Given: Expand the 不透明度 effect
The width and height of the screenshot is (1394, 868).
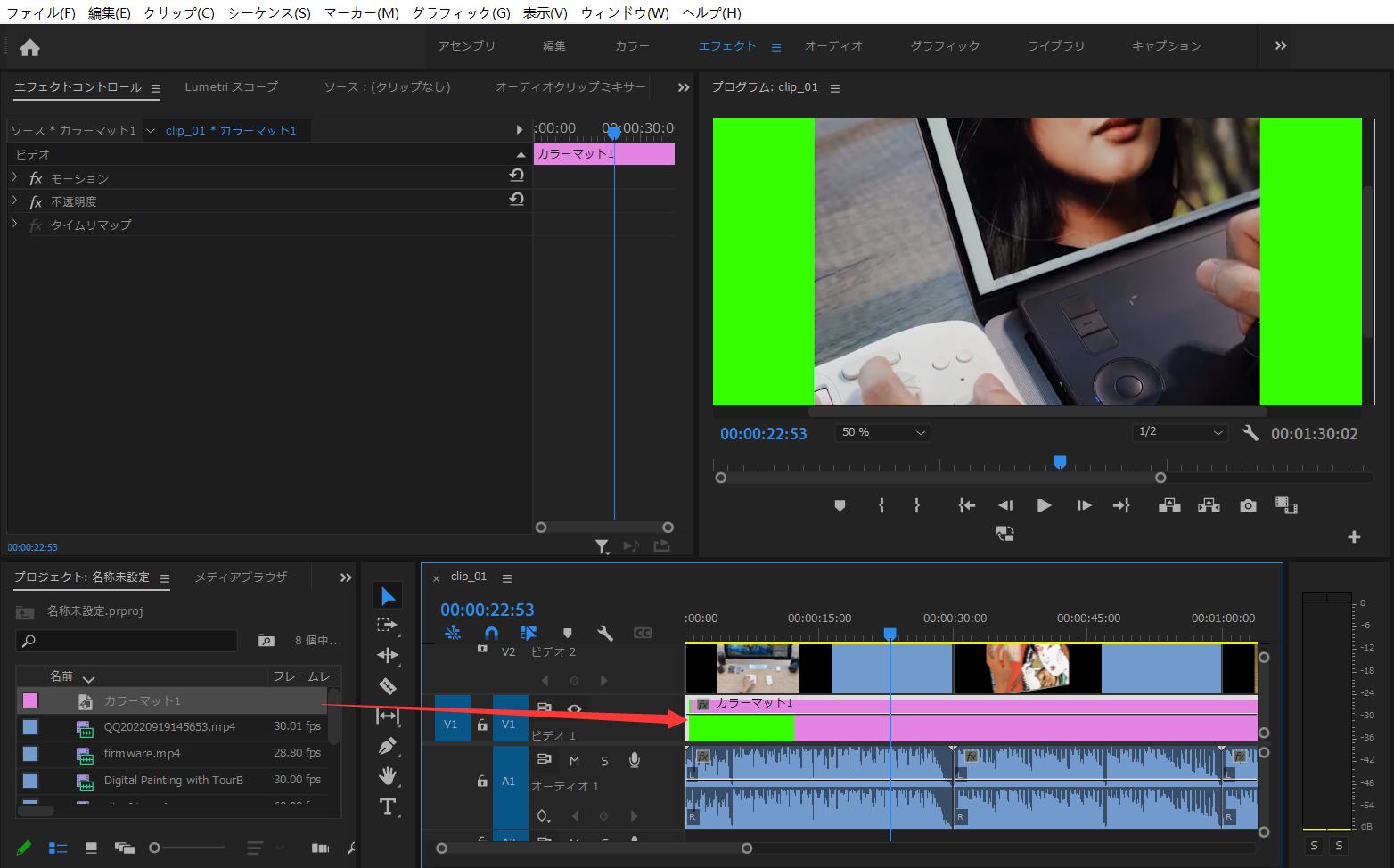Looking at the screenshot, I should tap(14, 201).
